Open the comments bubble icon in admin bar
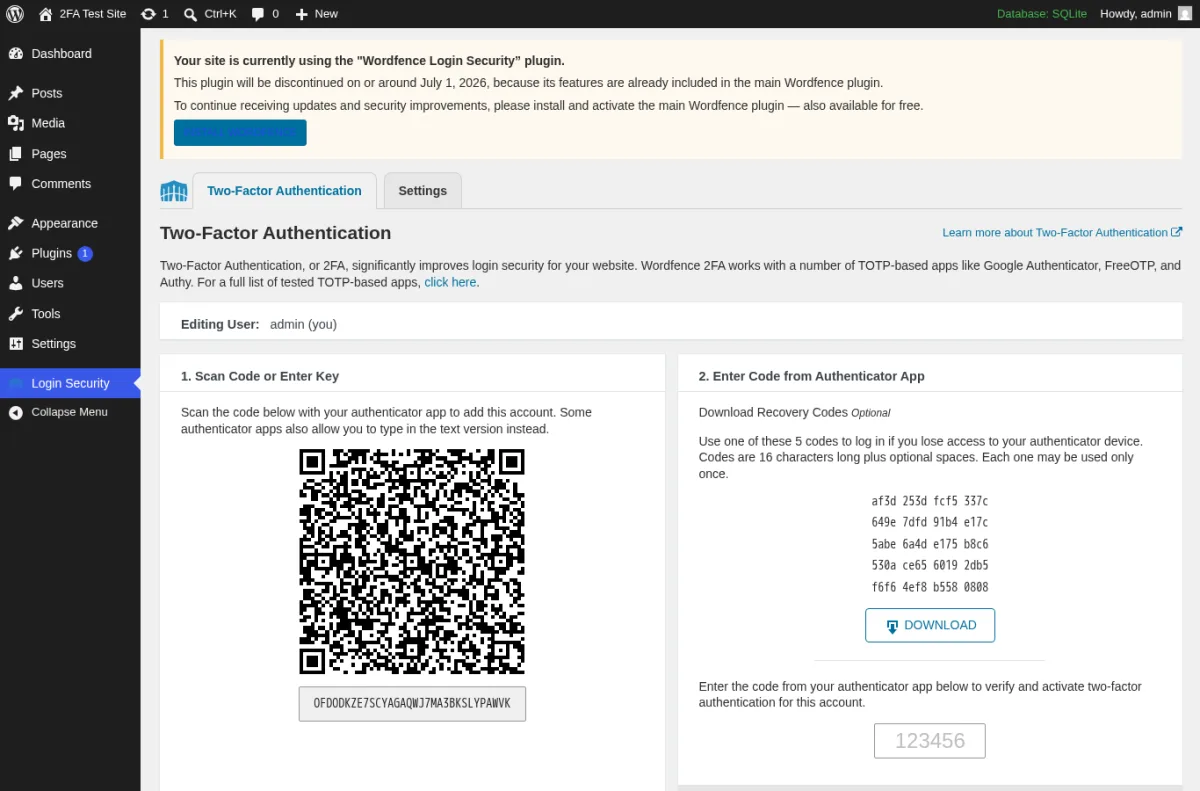The image size is (1200, 791). (258, 14)
